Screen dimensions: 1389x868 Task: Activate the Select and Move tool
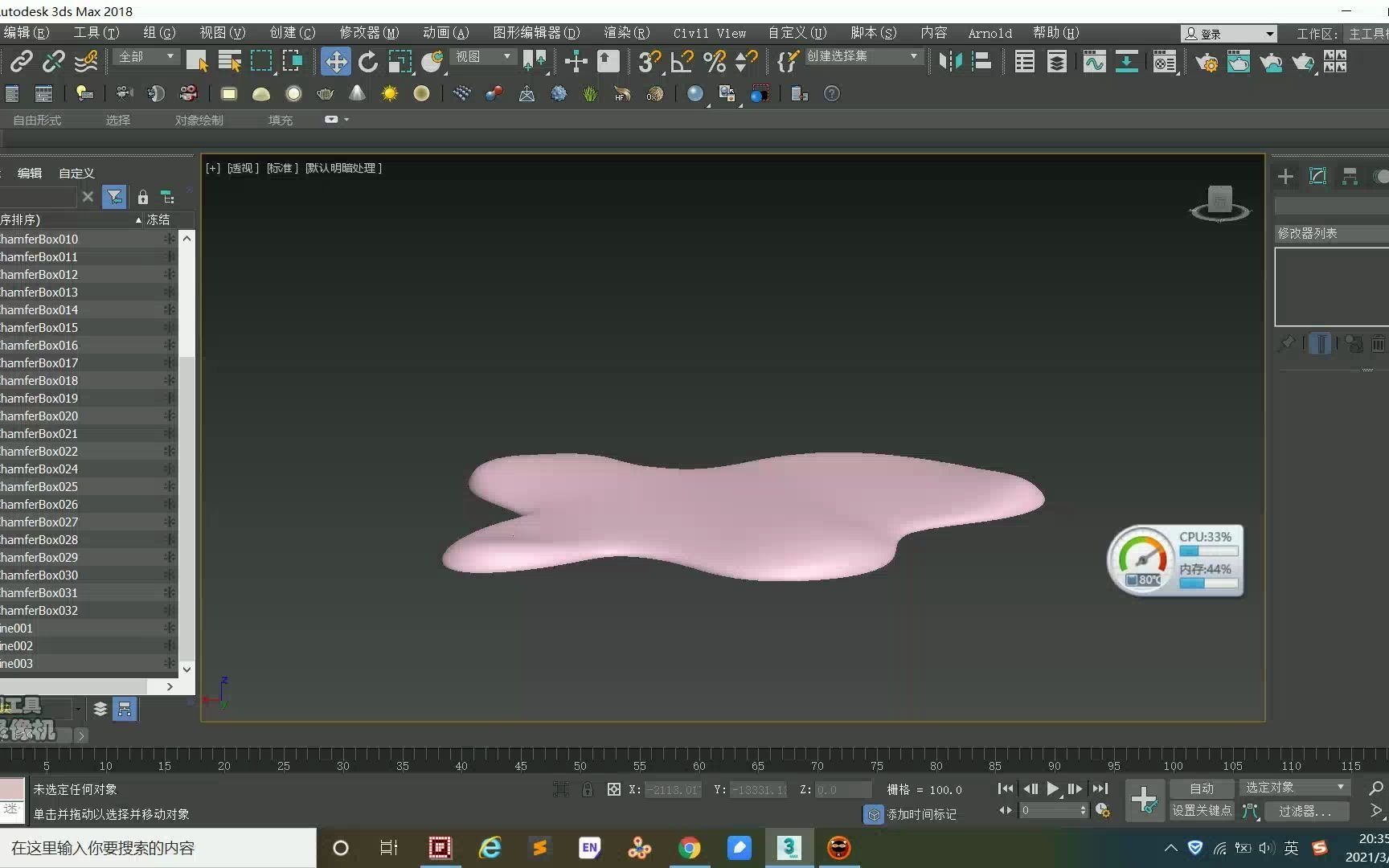(x=335, y=61)
